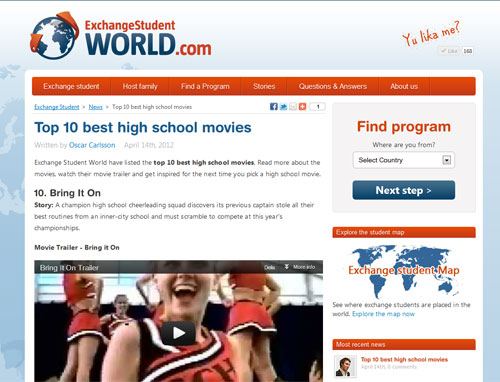Open the orange plus share icon
Image resolution: width=500 pixels, height=382 pixels.
click(x=302, y=107)
